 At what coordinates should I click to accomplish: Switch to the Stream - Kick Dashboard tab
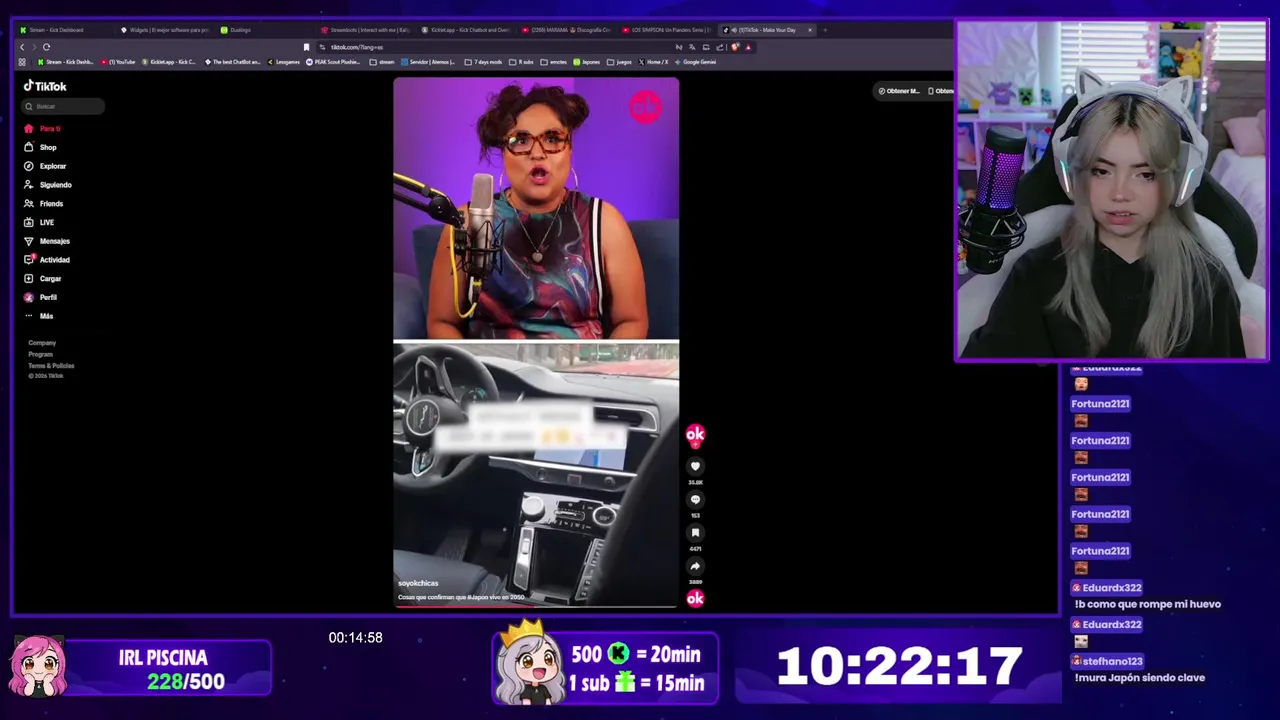(x=63, y=30)
